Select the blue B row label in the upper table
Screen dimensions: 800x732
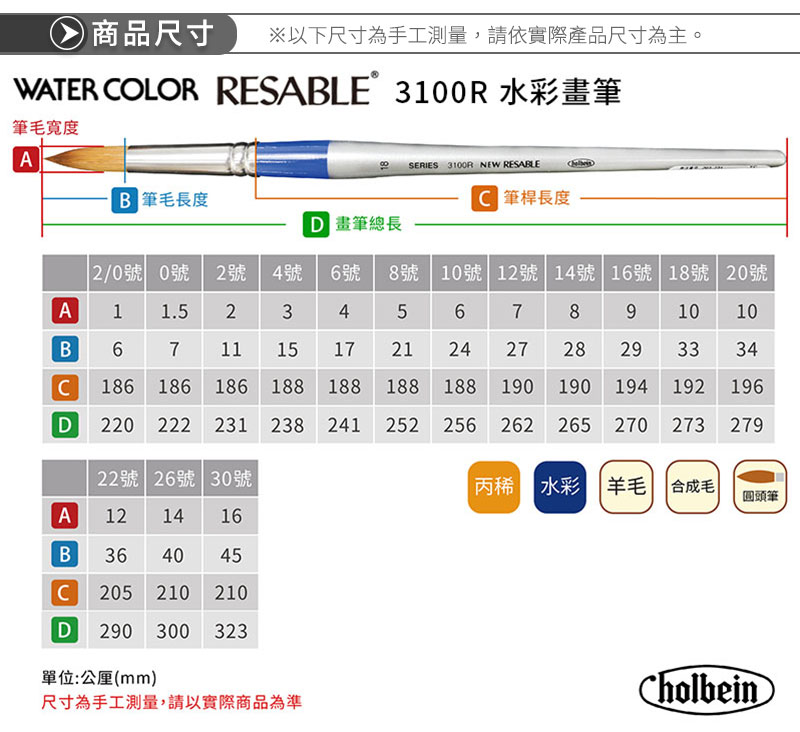click(65, 349)
